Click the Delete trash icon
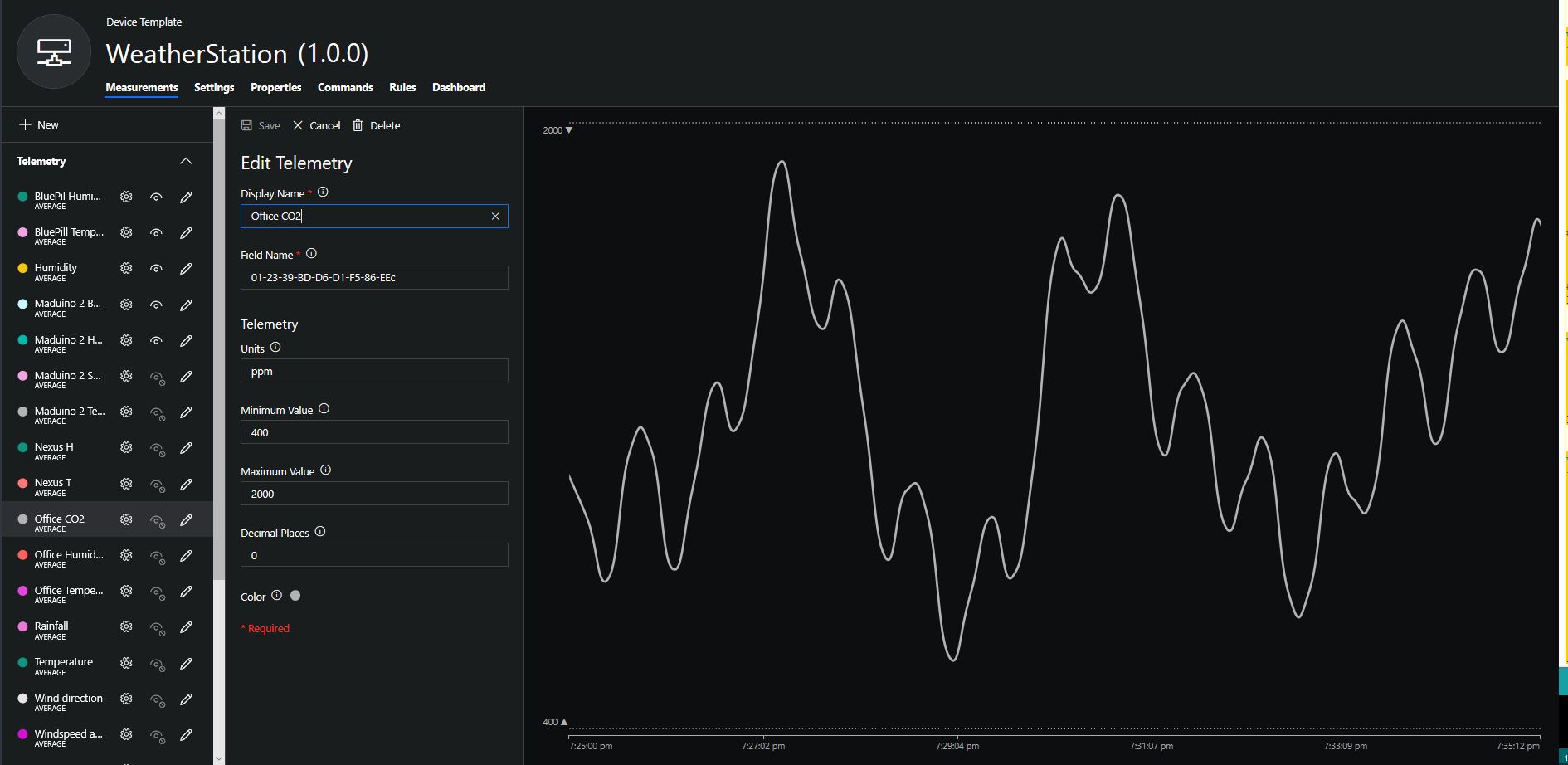The image size is (1568, 765). point(358,125)
